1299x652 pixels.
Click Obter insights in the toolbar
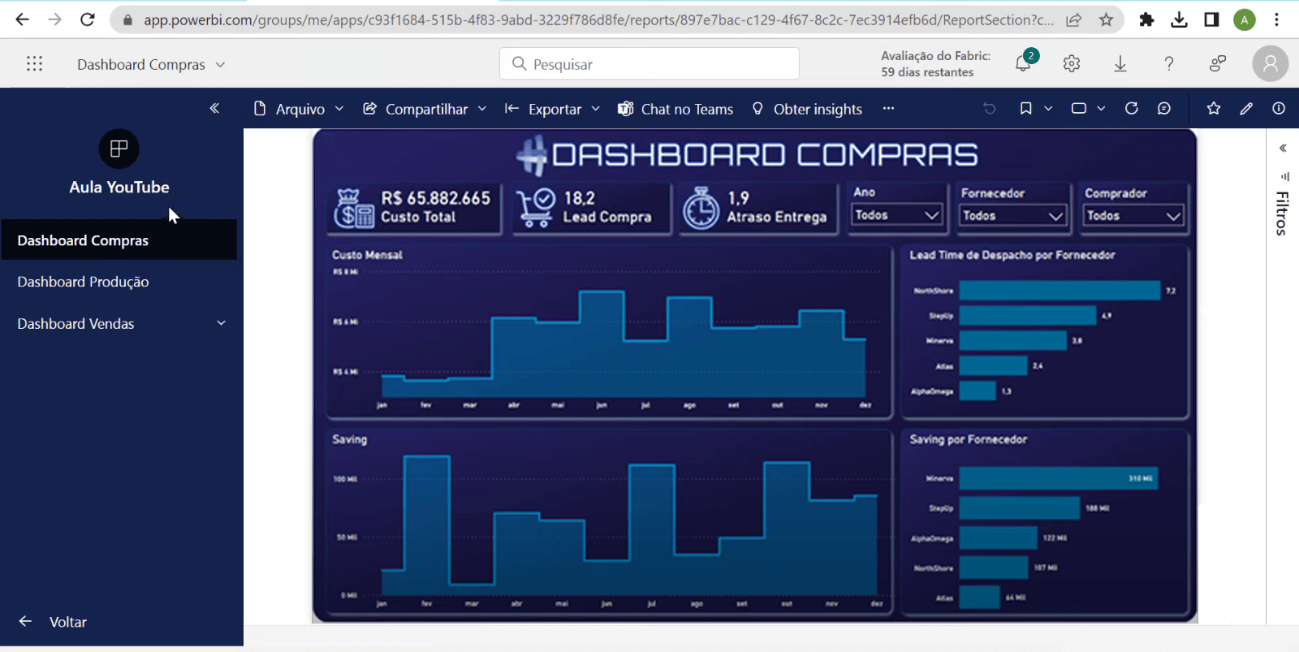tap(807, 108)
